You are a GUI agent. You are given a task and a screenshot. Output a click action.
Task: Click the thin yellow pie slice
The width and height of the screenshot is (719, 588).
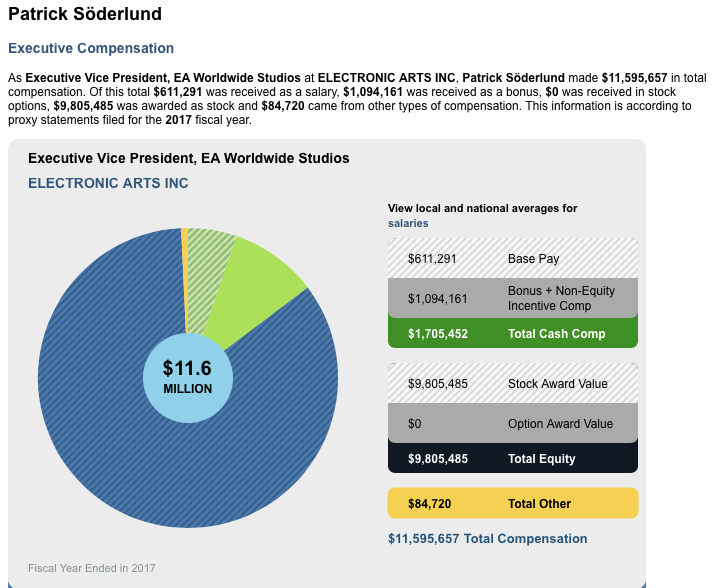pyautogui.click(x=185, y=260)
